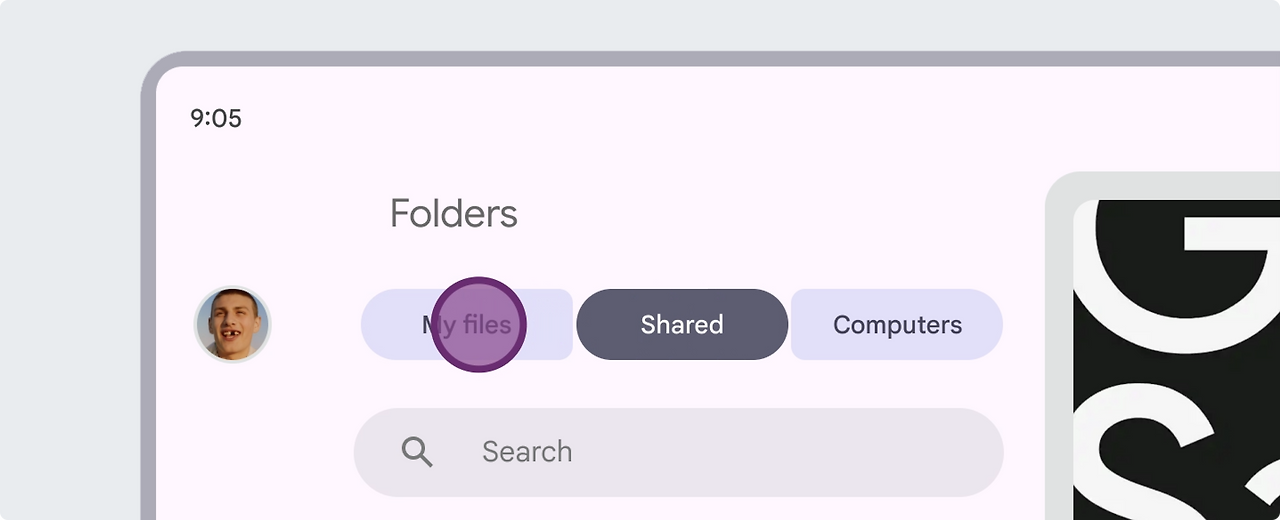Toggle the Shared segmented button
Screen dimensions: 1280x520
(x=682, y=324)
